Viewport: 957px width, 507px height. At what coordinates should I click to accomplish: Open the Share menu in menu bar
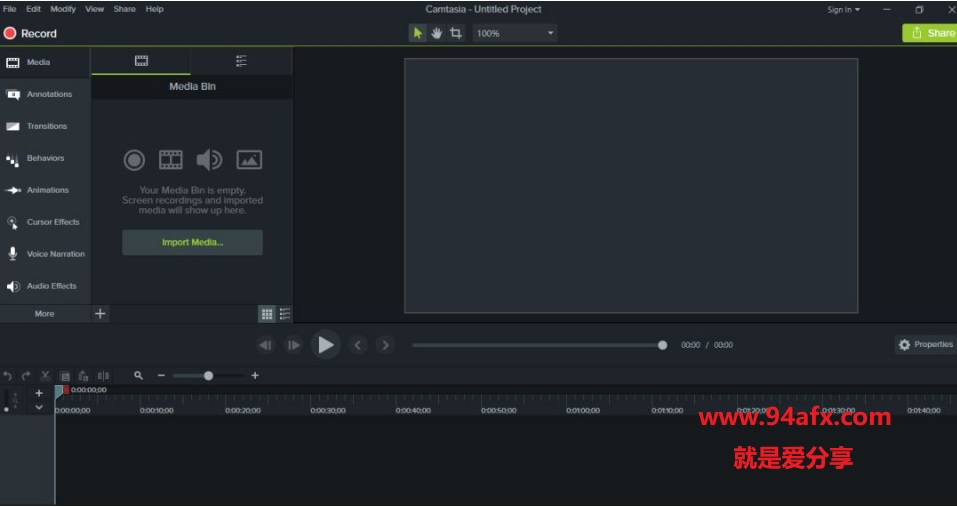(124, 9)
